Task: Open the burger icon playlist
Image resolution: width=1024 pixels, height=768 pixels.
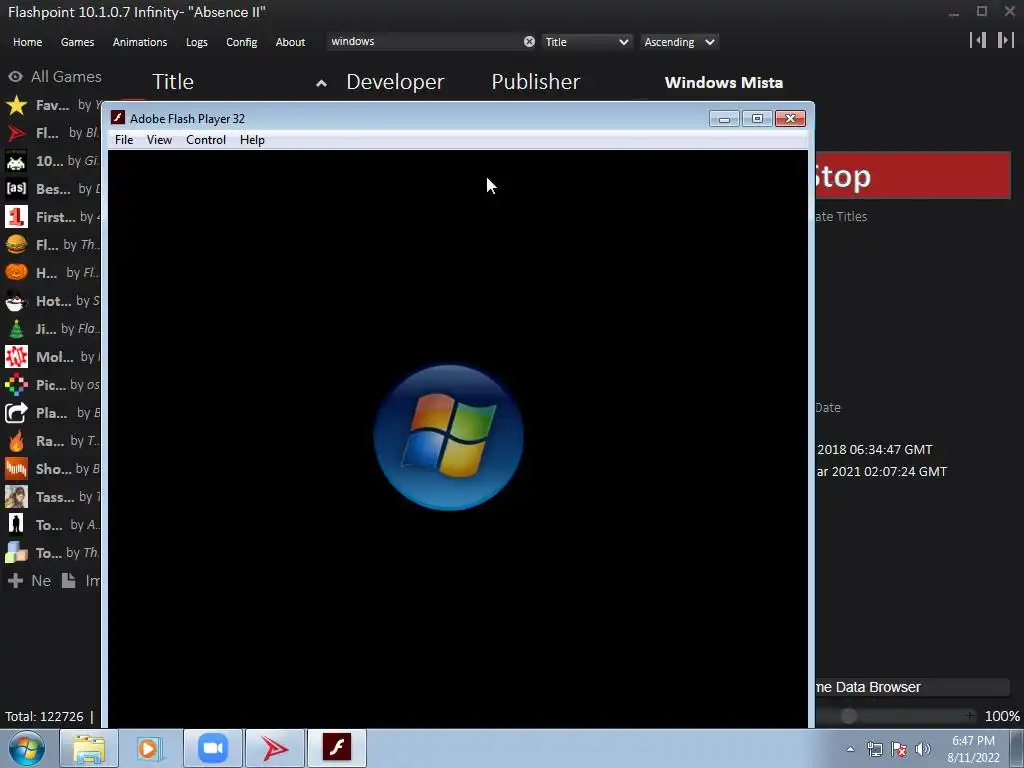Action: point(16,245)
